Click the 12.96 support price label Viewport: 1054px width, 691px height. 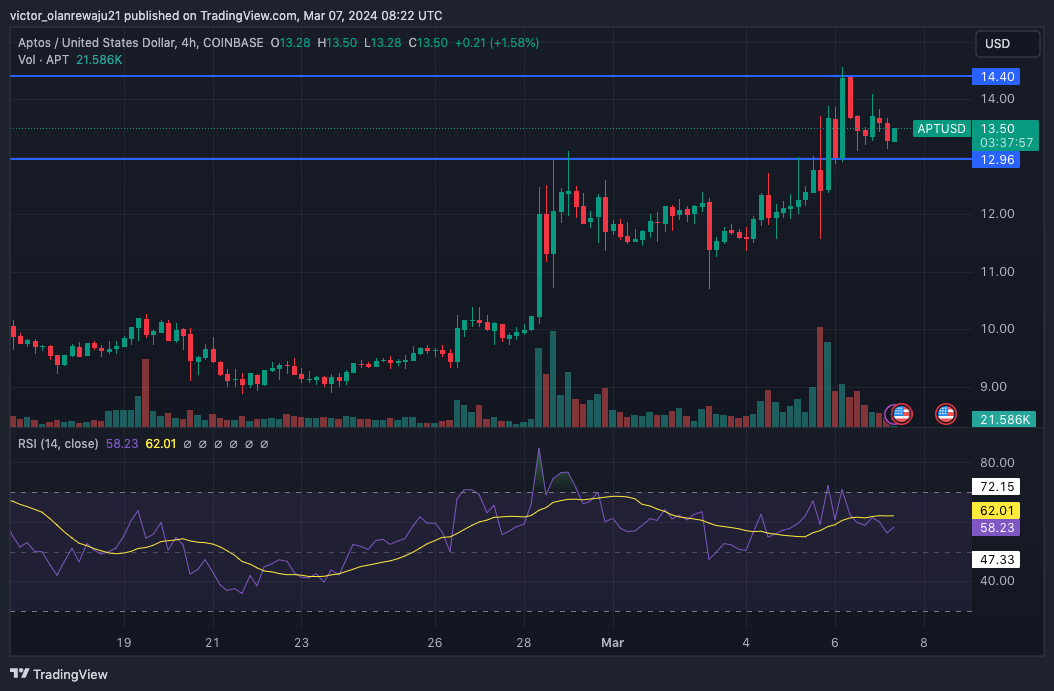coord(996,159)
